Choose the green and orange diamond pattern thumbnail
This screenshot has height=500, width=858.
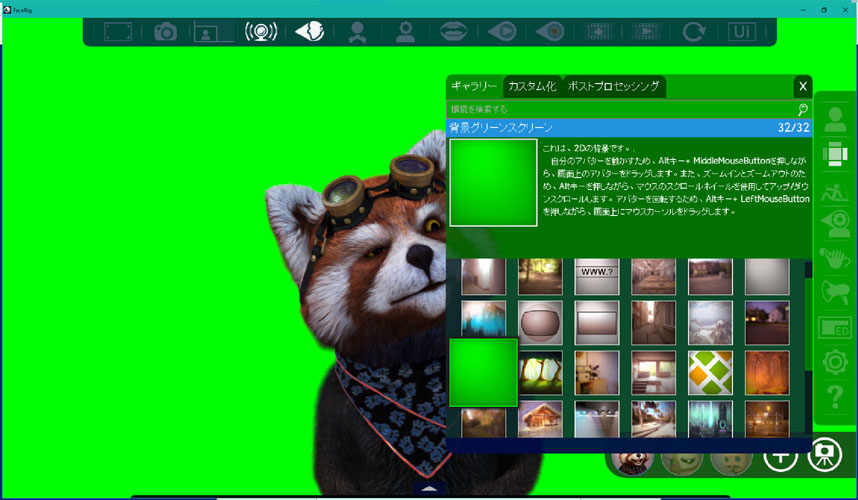(710, 373)
